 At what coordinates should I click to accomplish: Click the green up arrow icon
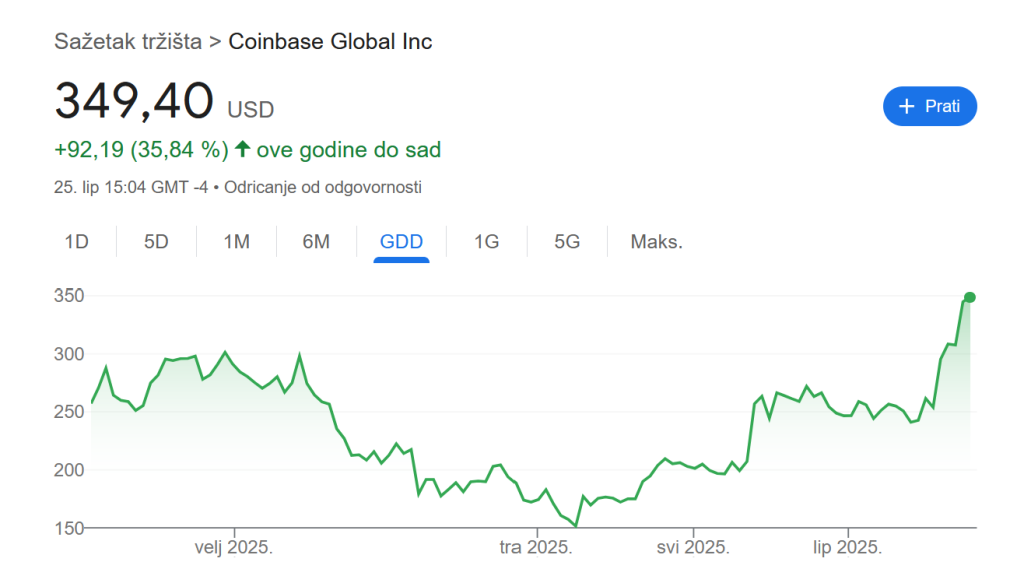click(x=242, y=150)
